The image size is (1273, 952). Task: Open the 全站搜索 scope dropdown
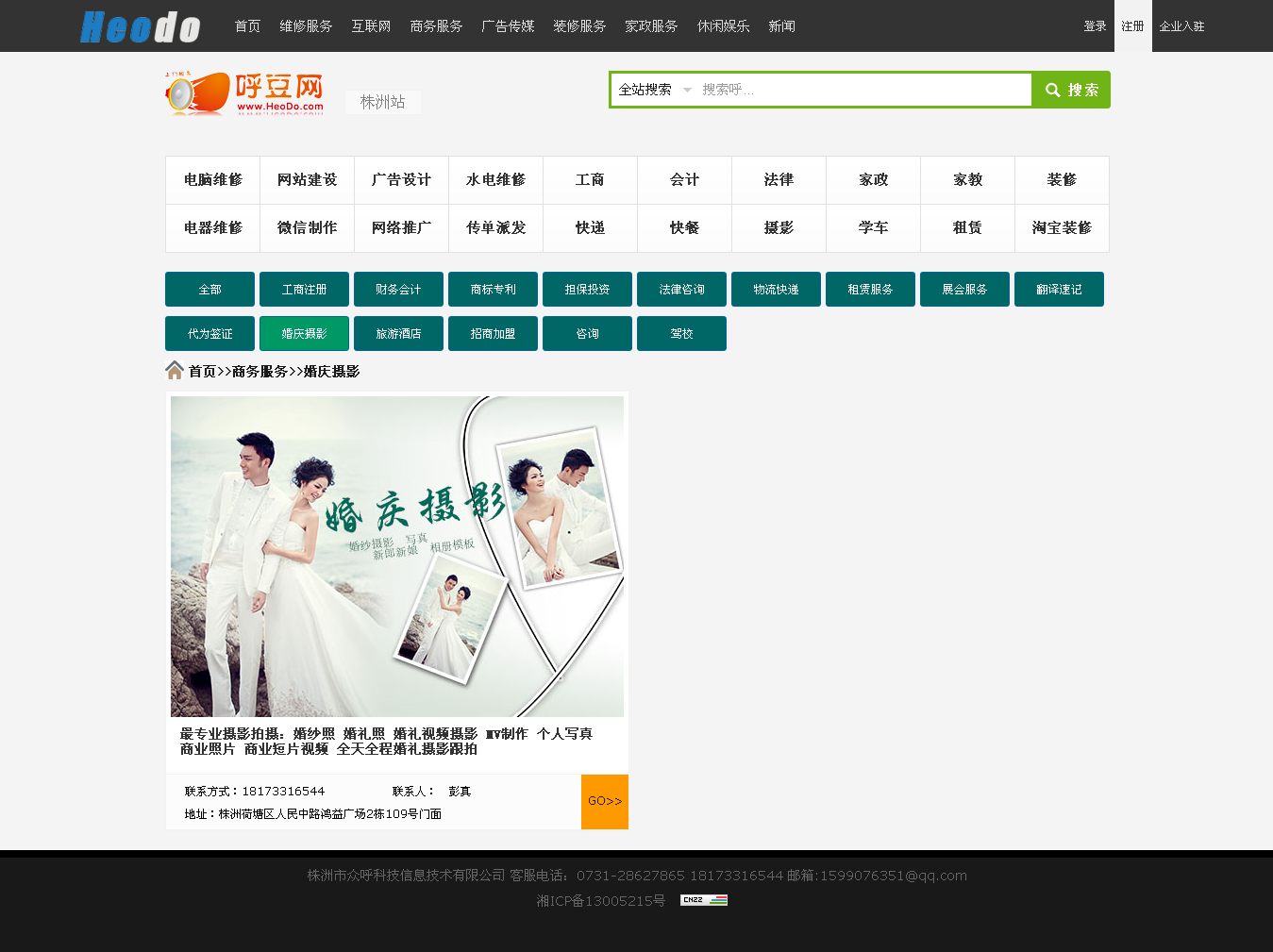pos(655,90)
